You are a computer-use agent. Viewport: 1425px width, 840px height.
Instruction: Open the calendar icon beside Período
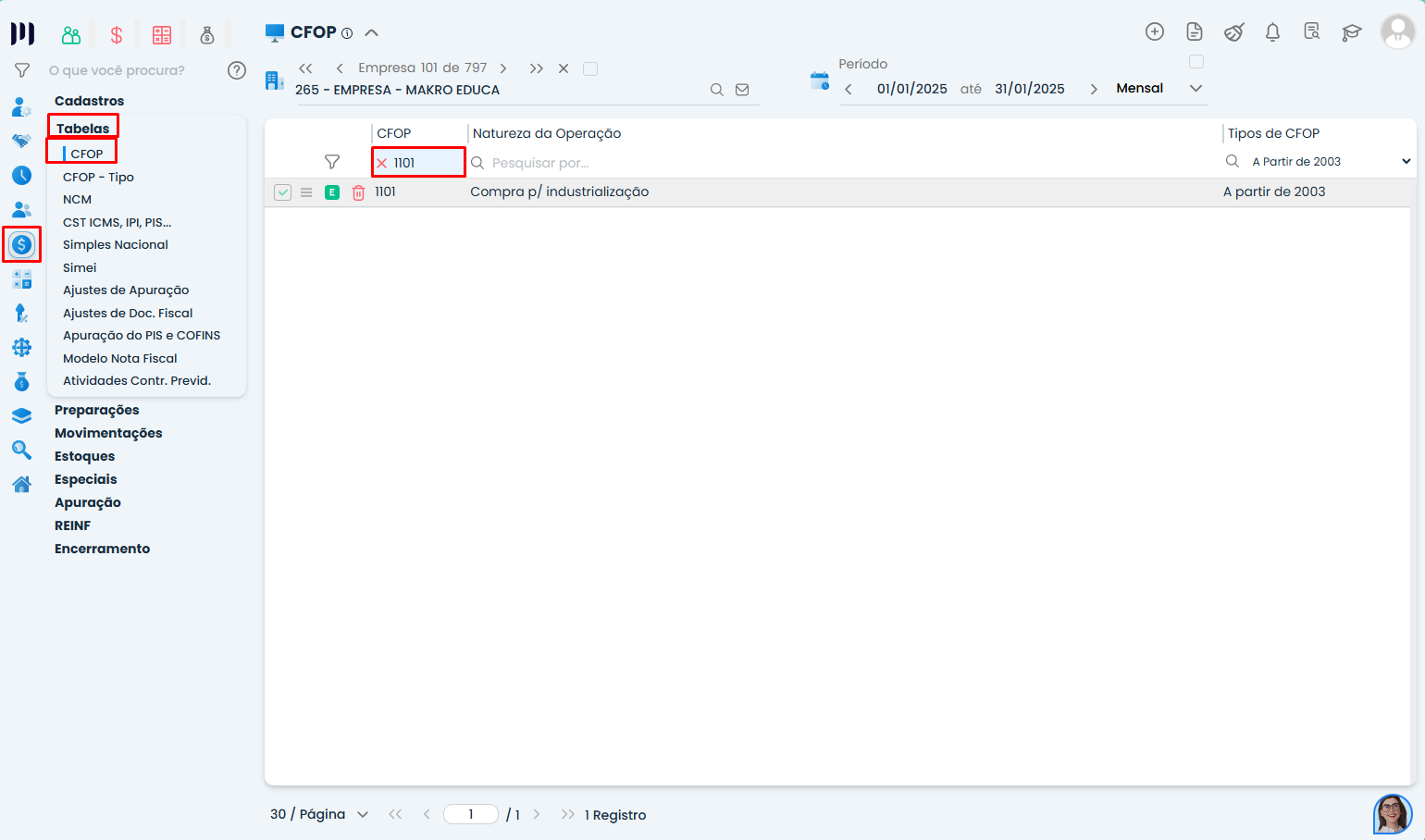click(x=820, y=80)
